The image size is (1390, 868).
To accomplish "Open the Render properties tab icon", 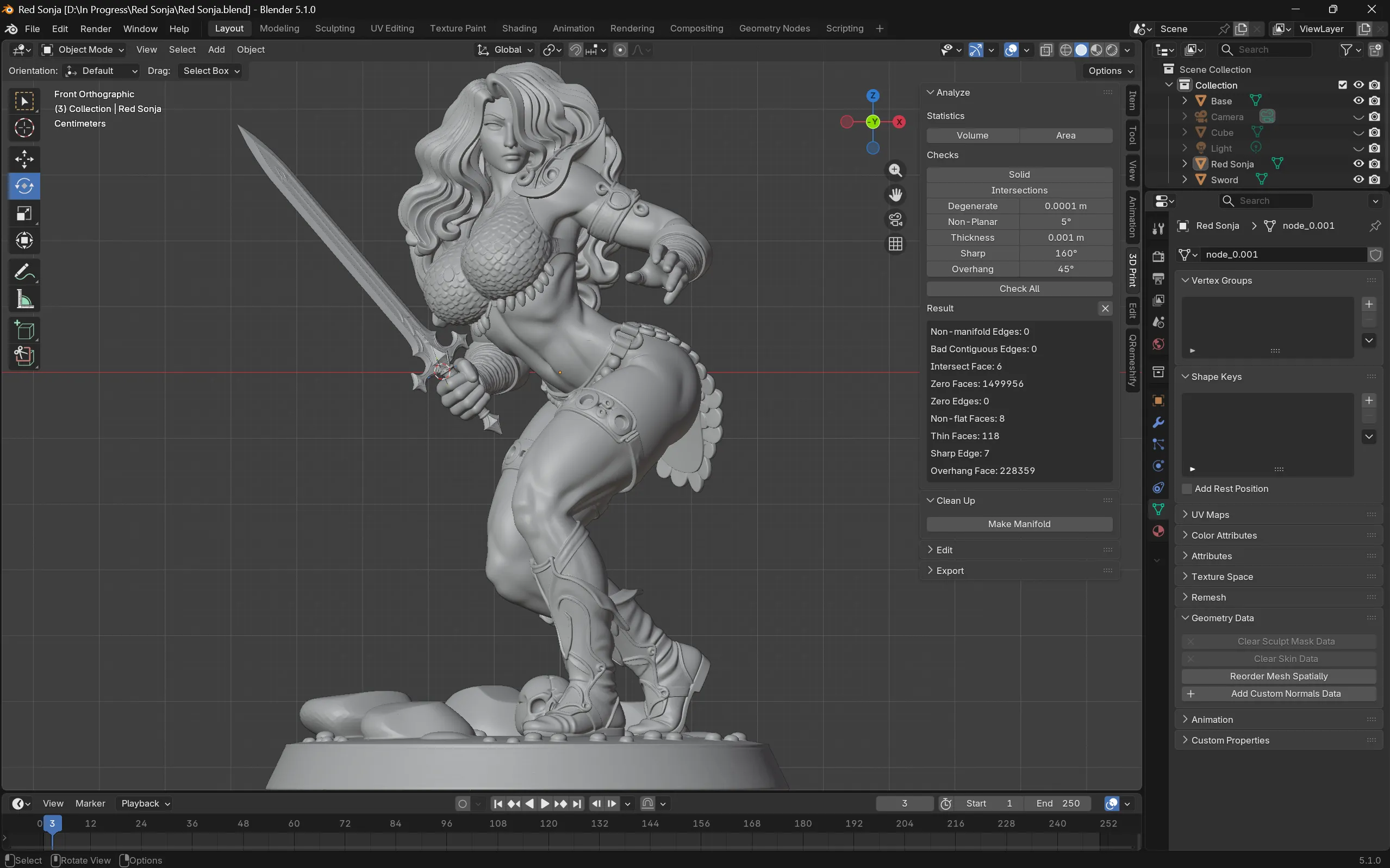I will tap(1158, 257).
